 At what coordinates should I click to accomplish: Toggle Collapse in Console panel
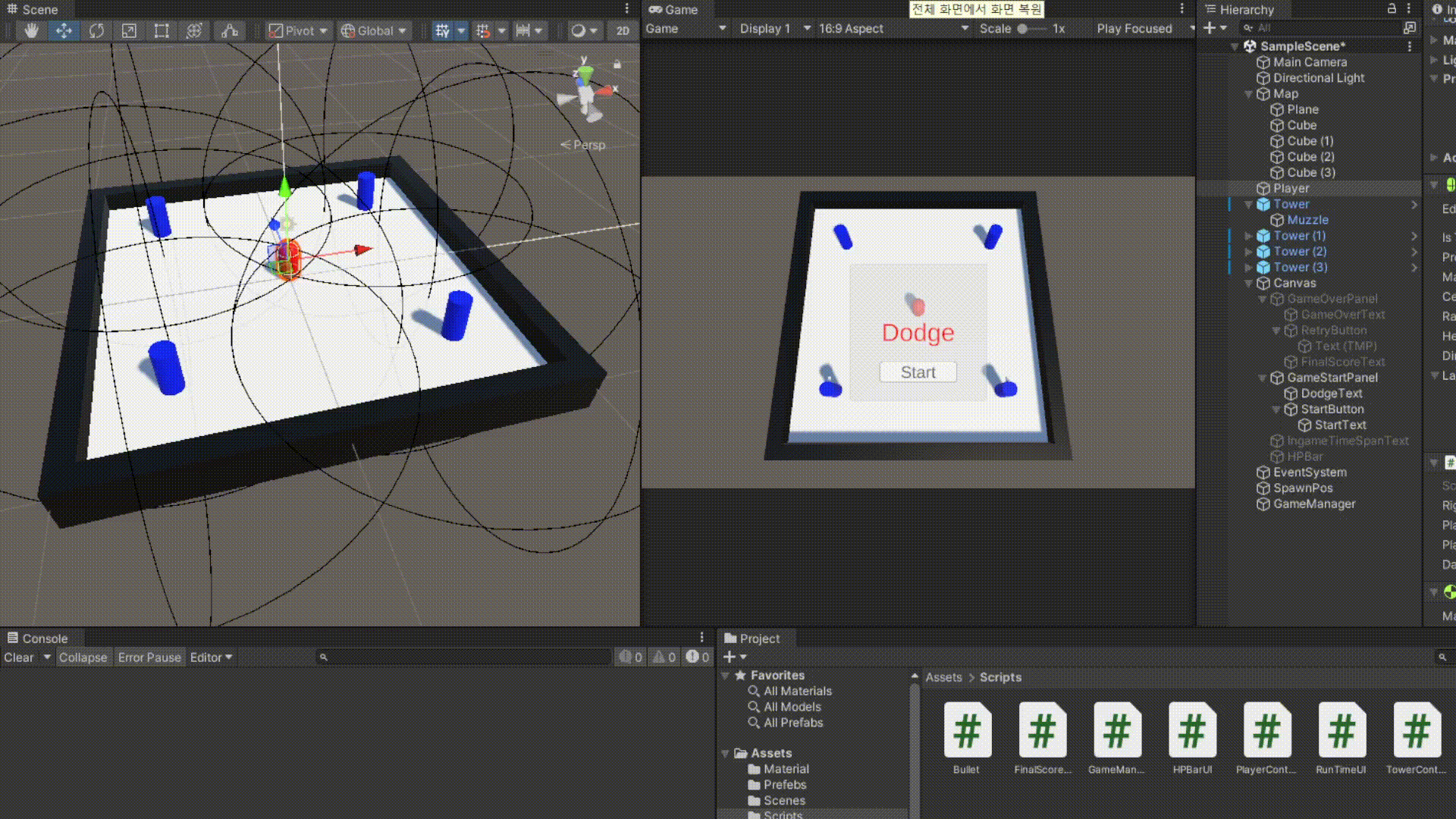click(x=83, y=657)
